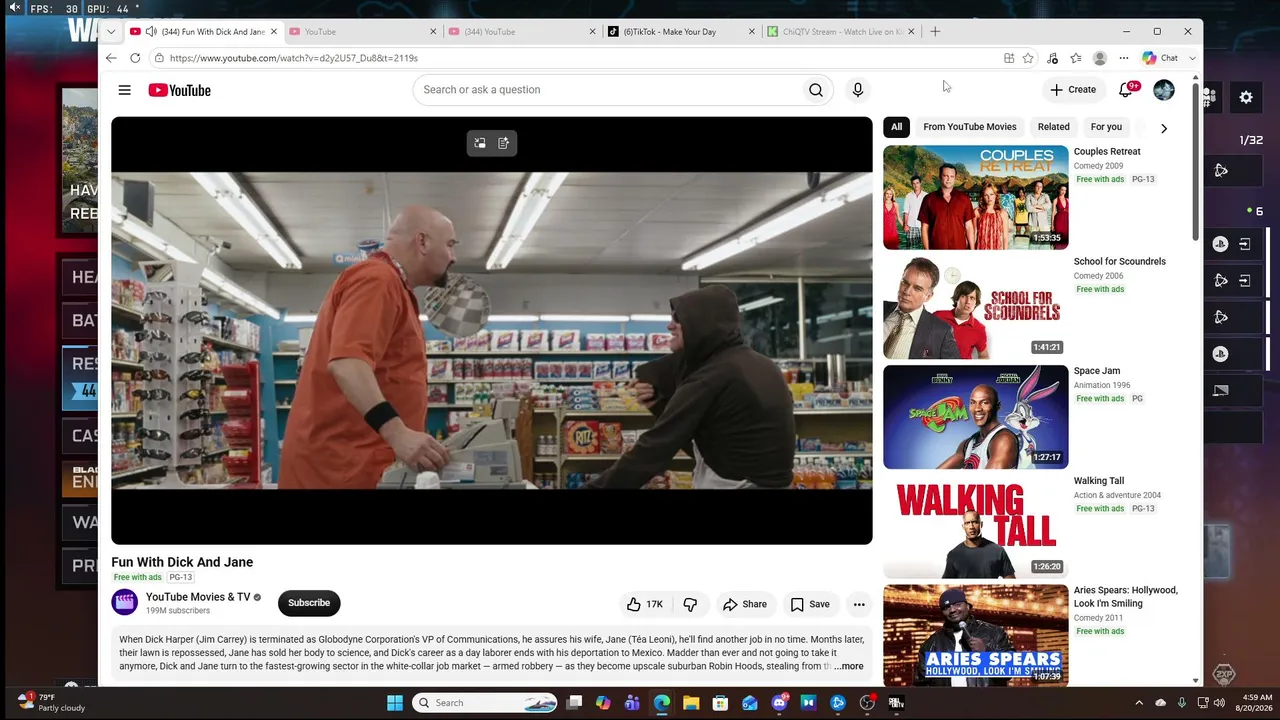Open YouTube notifications bell
1280x720 pixels.
pyautogui.click(x=1126, y=90)
